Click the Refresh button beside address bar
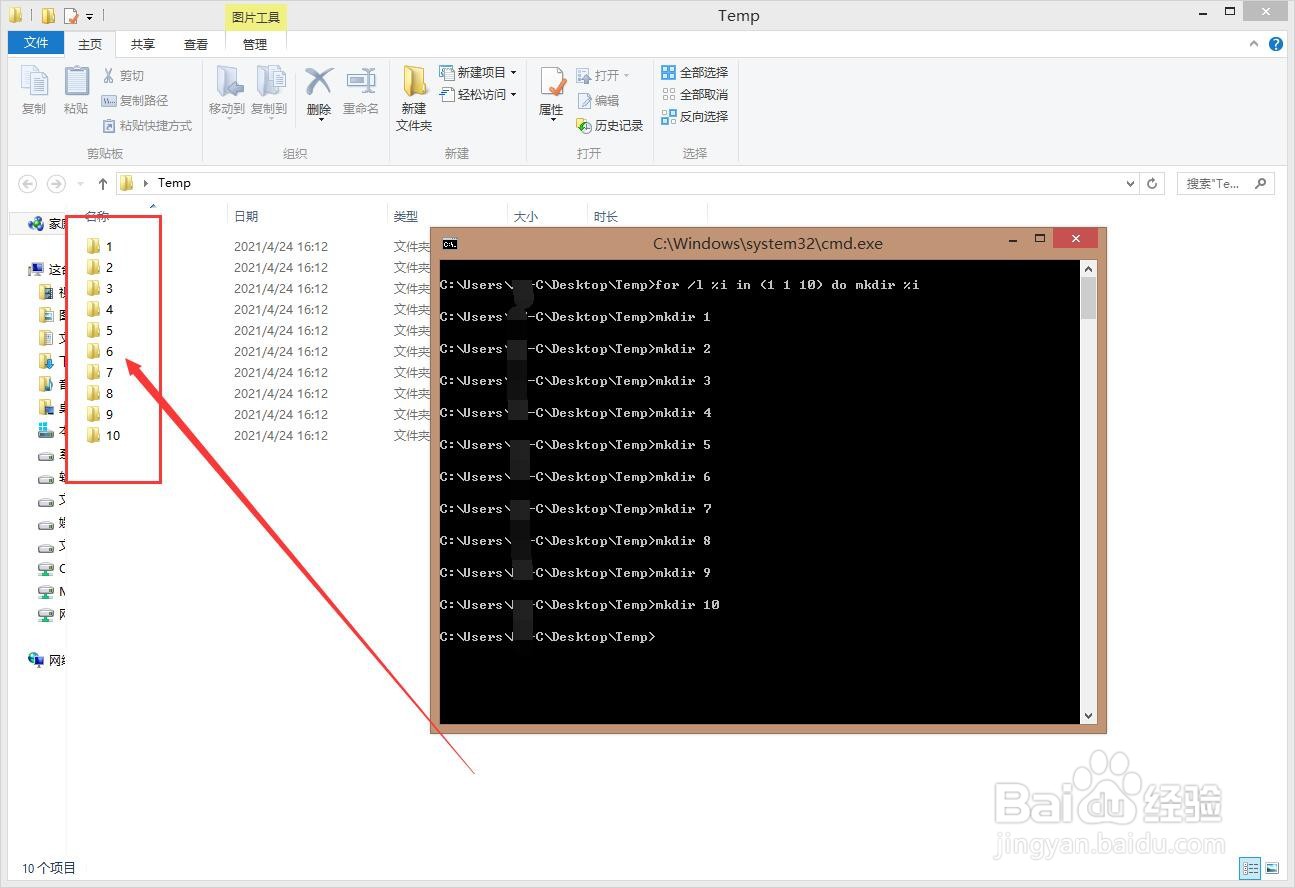This screenshot has height=888, width=1295. (1152, 184)
